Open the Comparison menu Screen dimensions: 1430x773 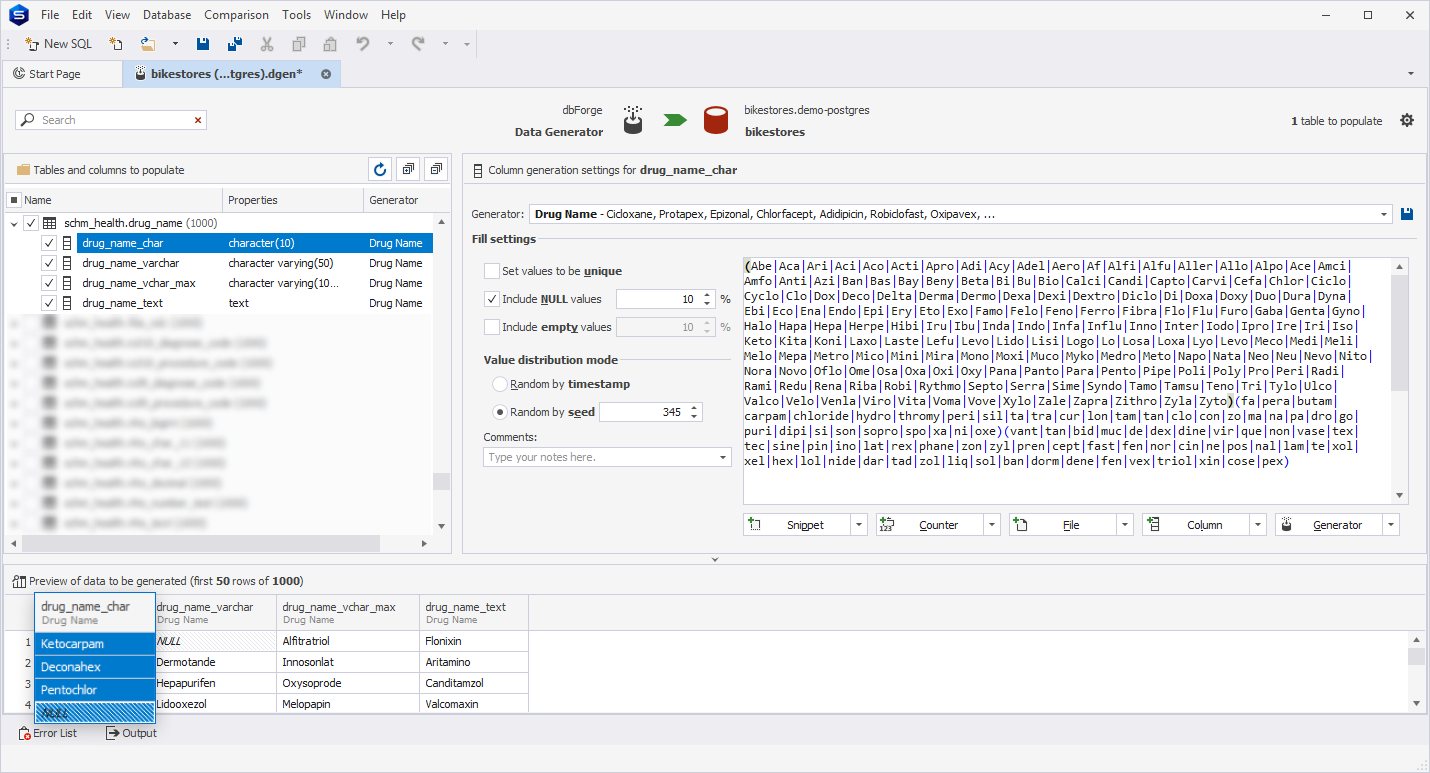[236, 15]
